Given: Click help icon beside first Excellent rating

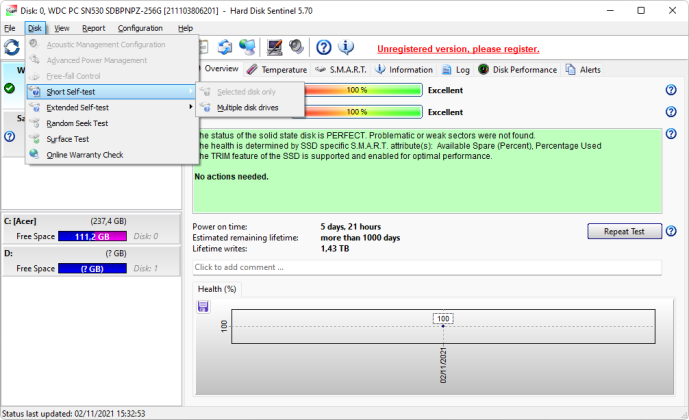Looking at the screenshot, I should click(671, 90).
